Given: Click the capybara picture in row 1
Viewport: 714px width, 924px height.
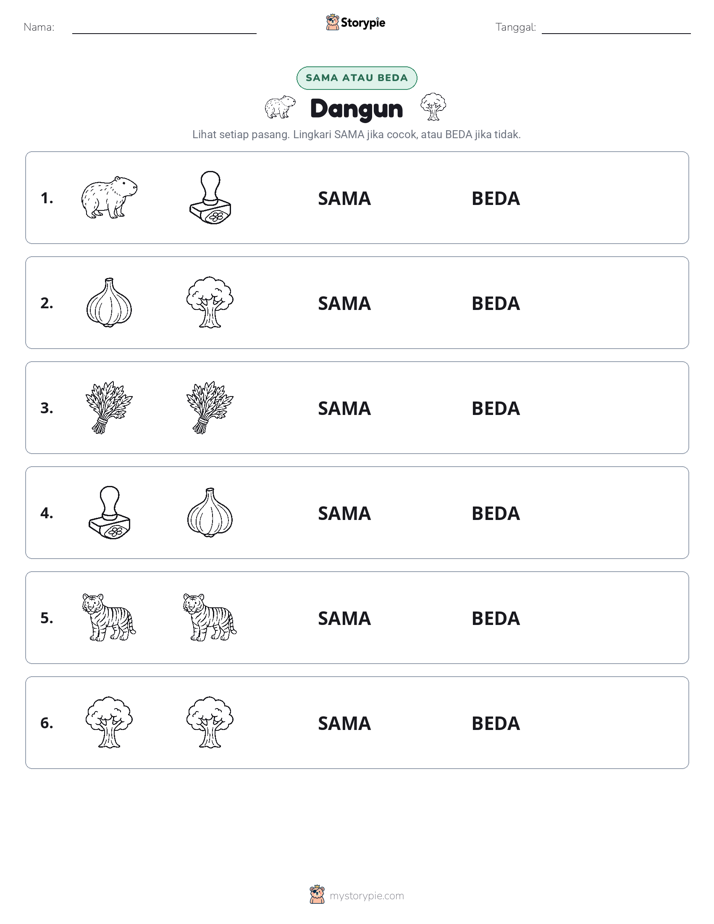Looking at the screenshot, I should (x=109, y=197).
